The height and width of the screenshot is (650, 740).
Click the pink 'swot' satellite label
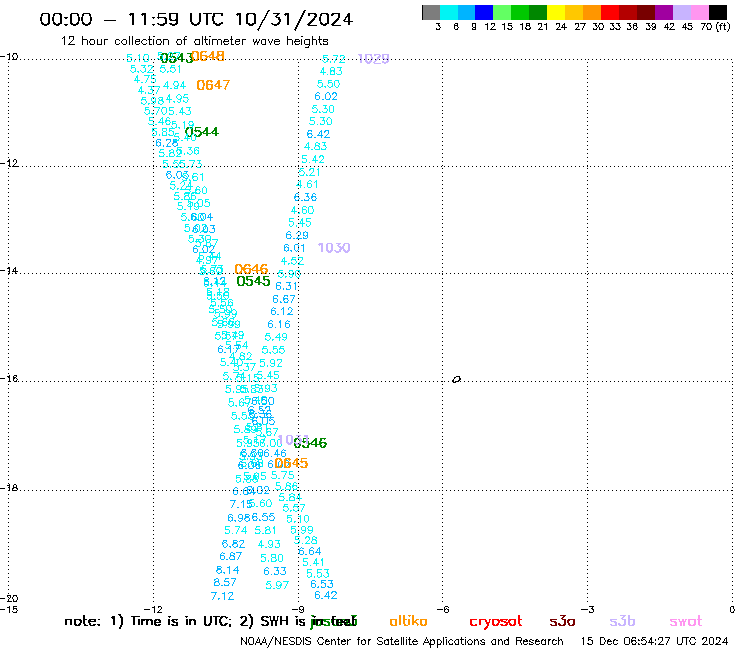(x=686, y=621)
